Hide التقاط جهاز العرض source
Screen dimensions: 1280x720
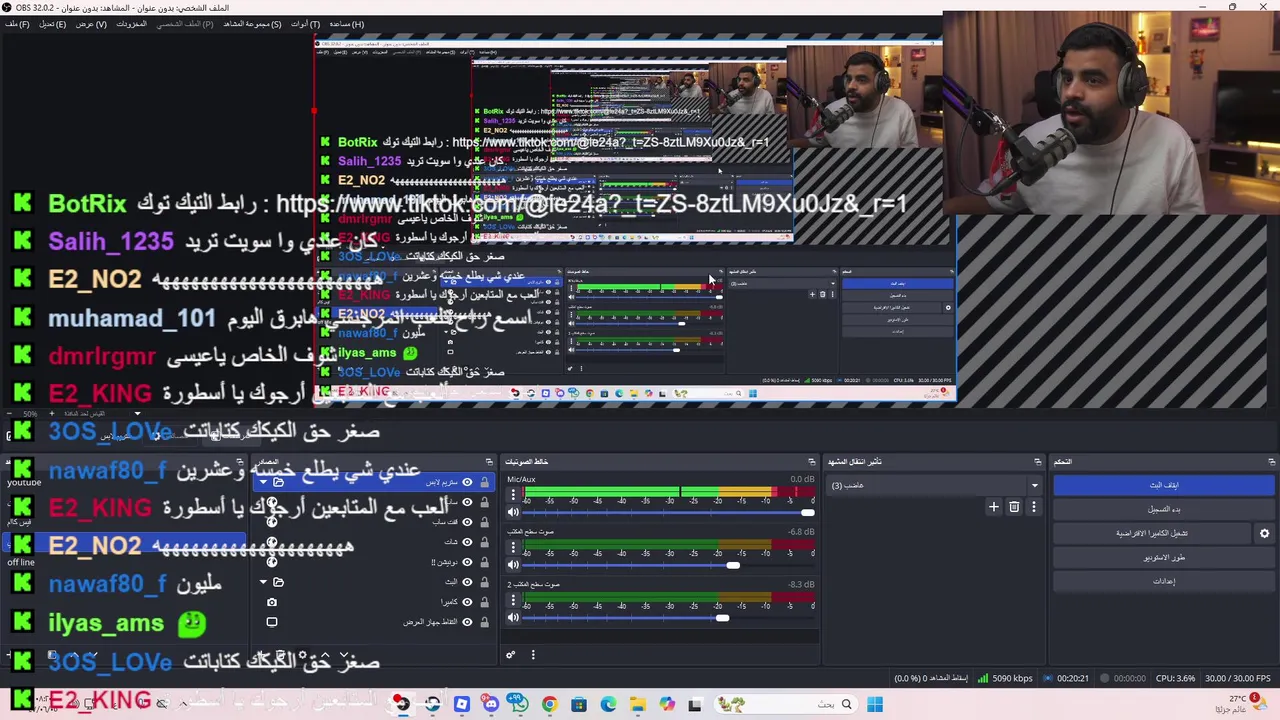[467, 622]
